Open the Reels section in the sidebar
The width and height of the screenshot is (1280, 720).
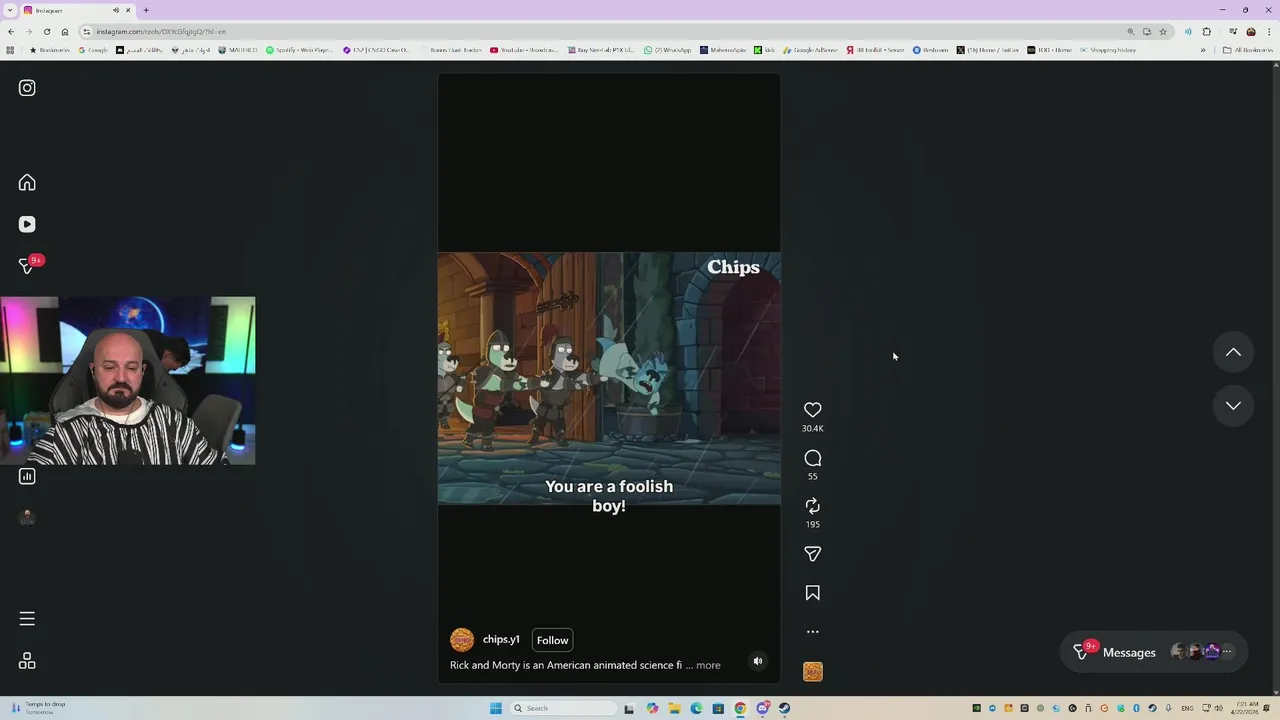27,224
